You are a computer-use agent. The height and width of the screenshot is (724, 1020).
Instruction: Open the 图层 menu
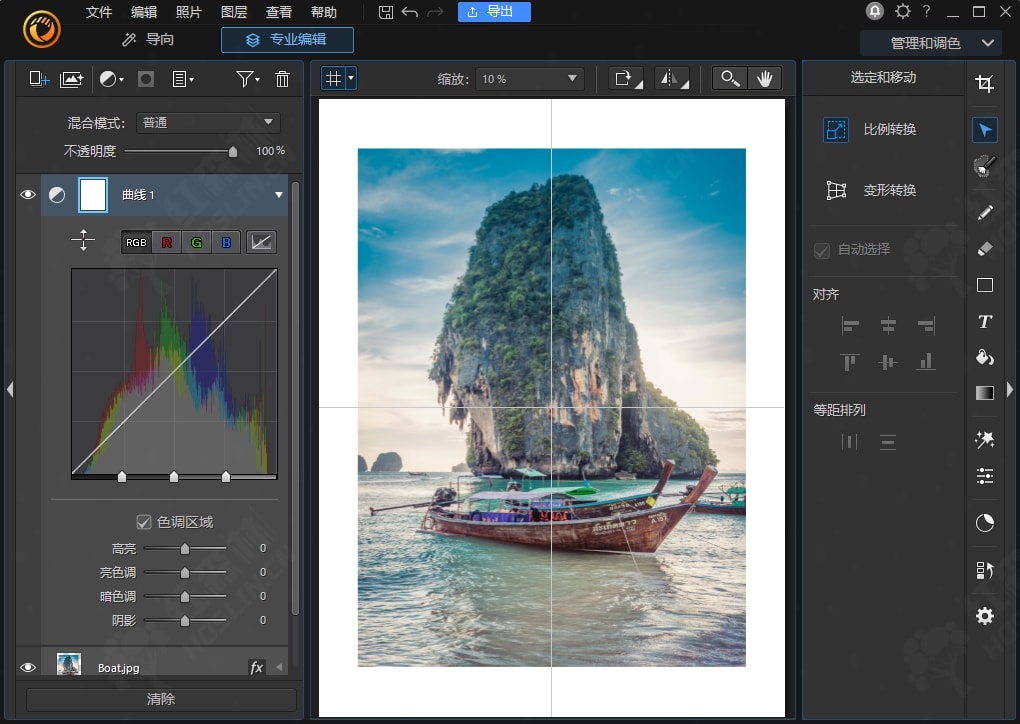pyautogui.click(x=233, y=12)
